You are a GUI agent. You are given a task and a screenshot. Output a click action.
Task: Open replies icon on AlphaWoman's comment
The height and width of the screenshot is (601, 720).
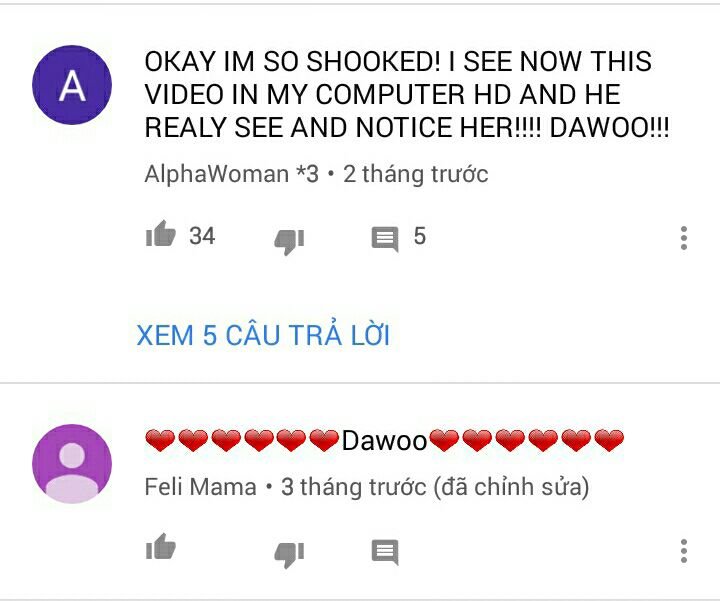pyautogui.click(x=385, y=239)
